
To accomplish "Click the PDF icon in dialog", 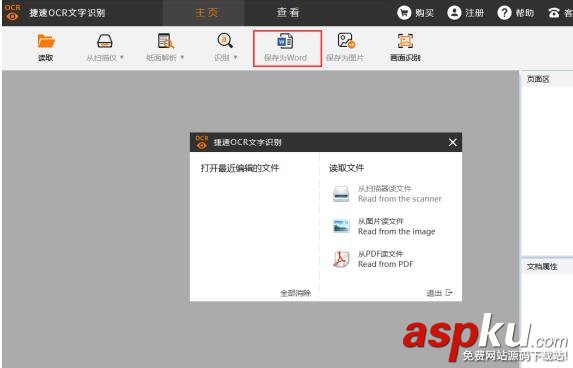I will (341, 259).
